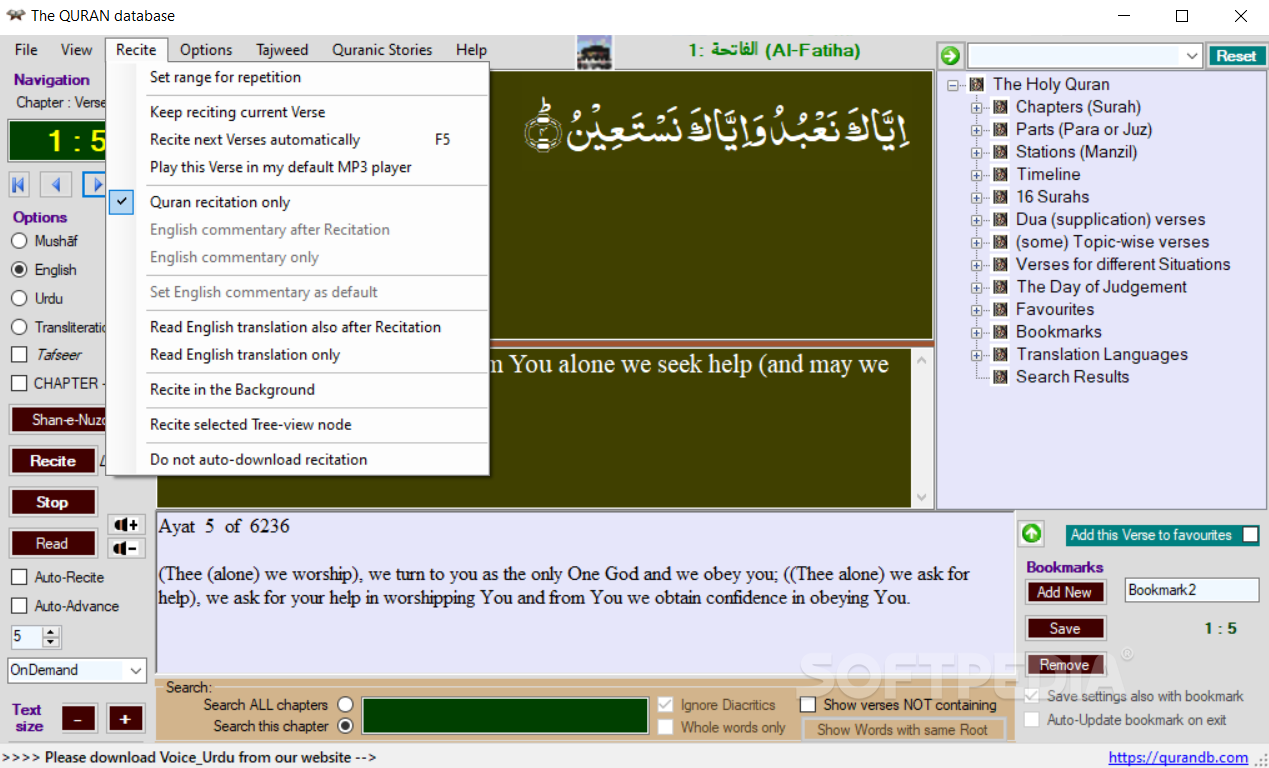The image size is (1269, 768).
Task: Expand the Day of Judgement node
Action: pyautogui.click(x=977, y=287)
